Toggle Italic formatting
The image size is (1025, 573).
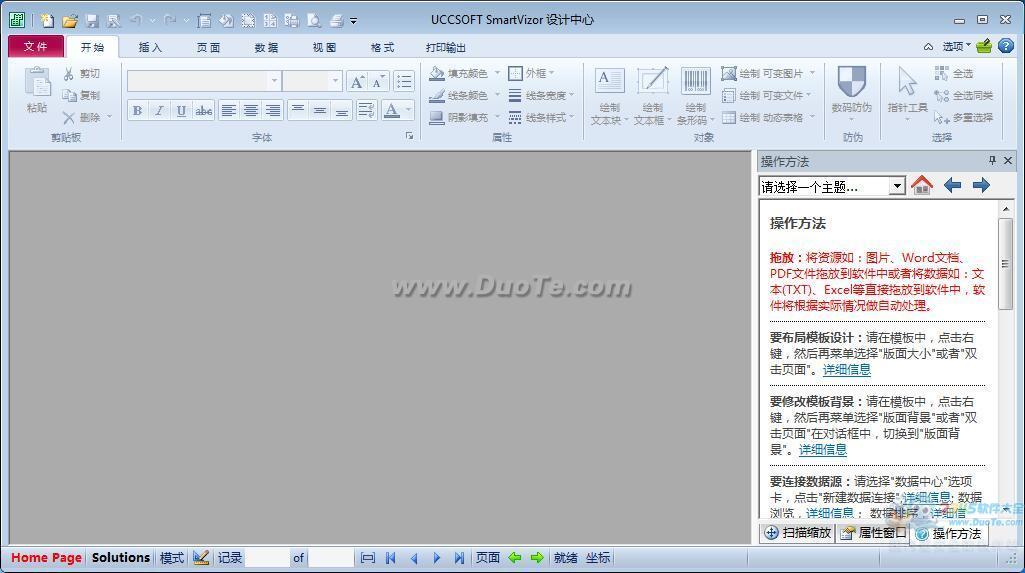[159, 110]
